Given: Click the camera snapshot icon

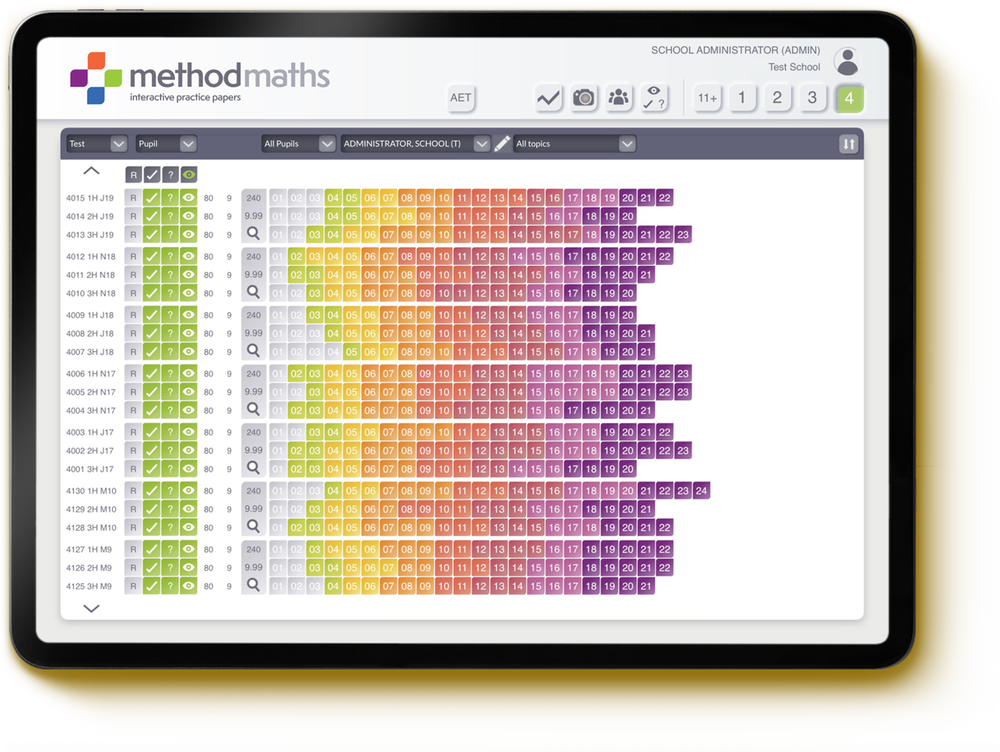Looking at the screenshot, I should pyautogui.click(x=583, y=98).
